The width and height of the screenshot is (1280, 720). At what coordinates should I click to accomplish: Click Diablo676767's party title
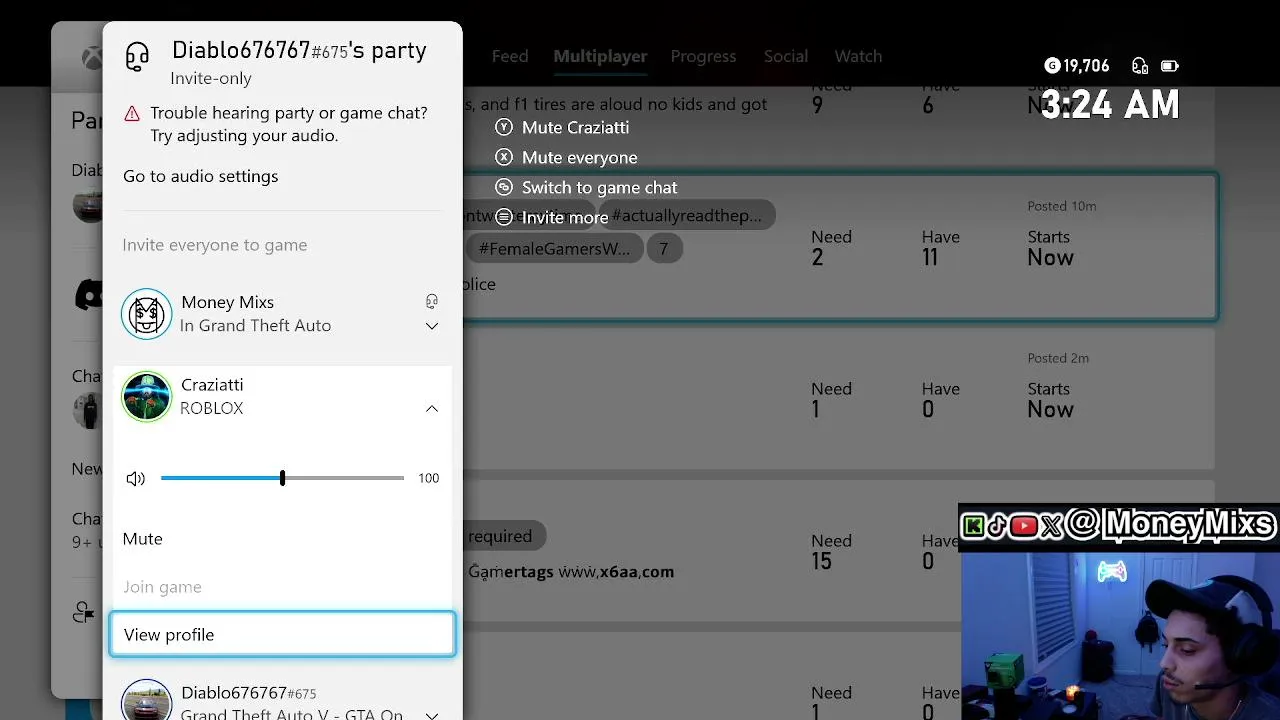[x=299, y=50]
